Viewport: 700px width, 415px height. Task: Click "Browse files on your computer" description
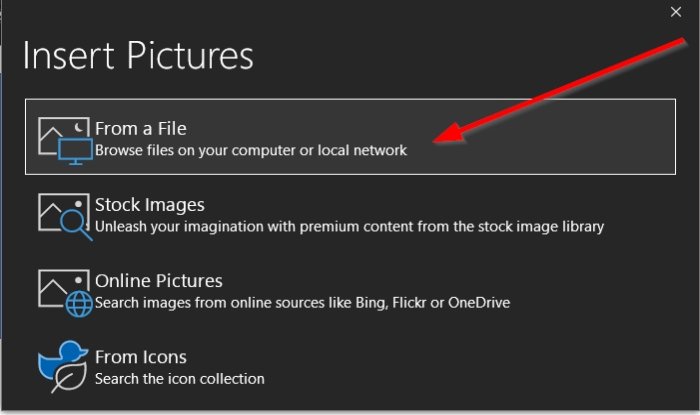point(251,150)
